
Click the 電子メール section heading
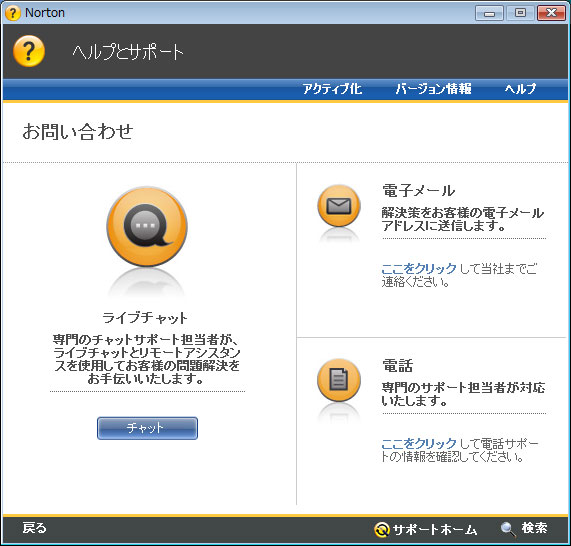[418, 190]
